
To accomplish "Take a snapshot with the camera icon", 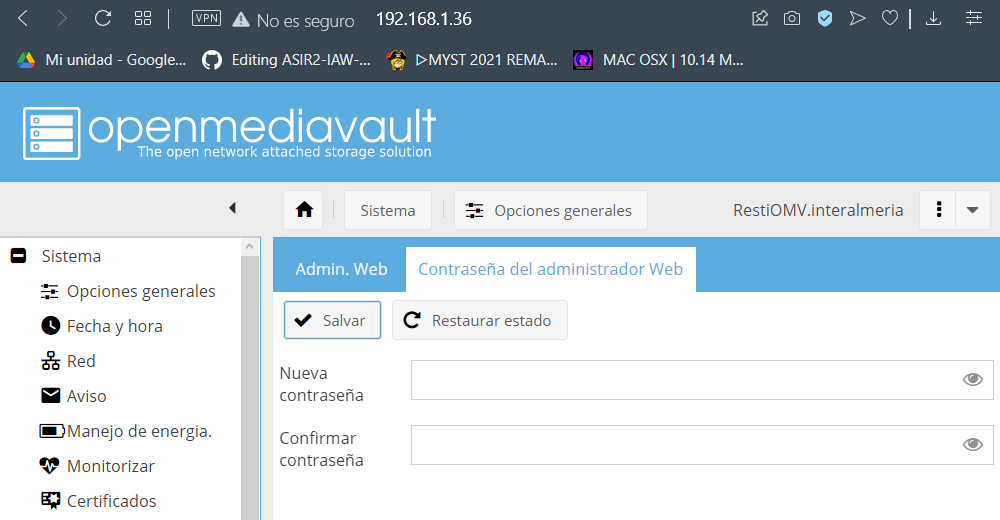I will [791, 19].
